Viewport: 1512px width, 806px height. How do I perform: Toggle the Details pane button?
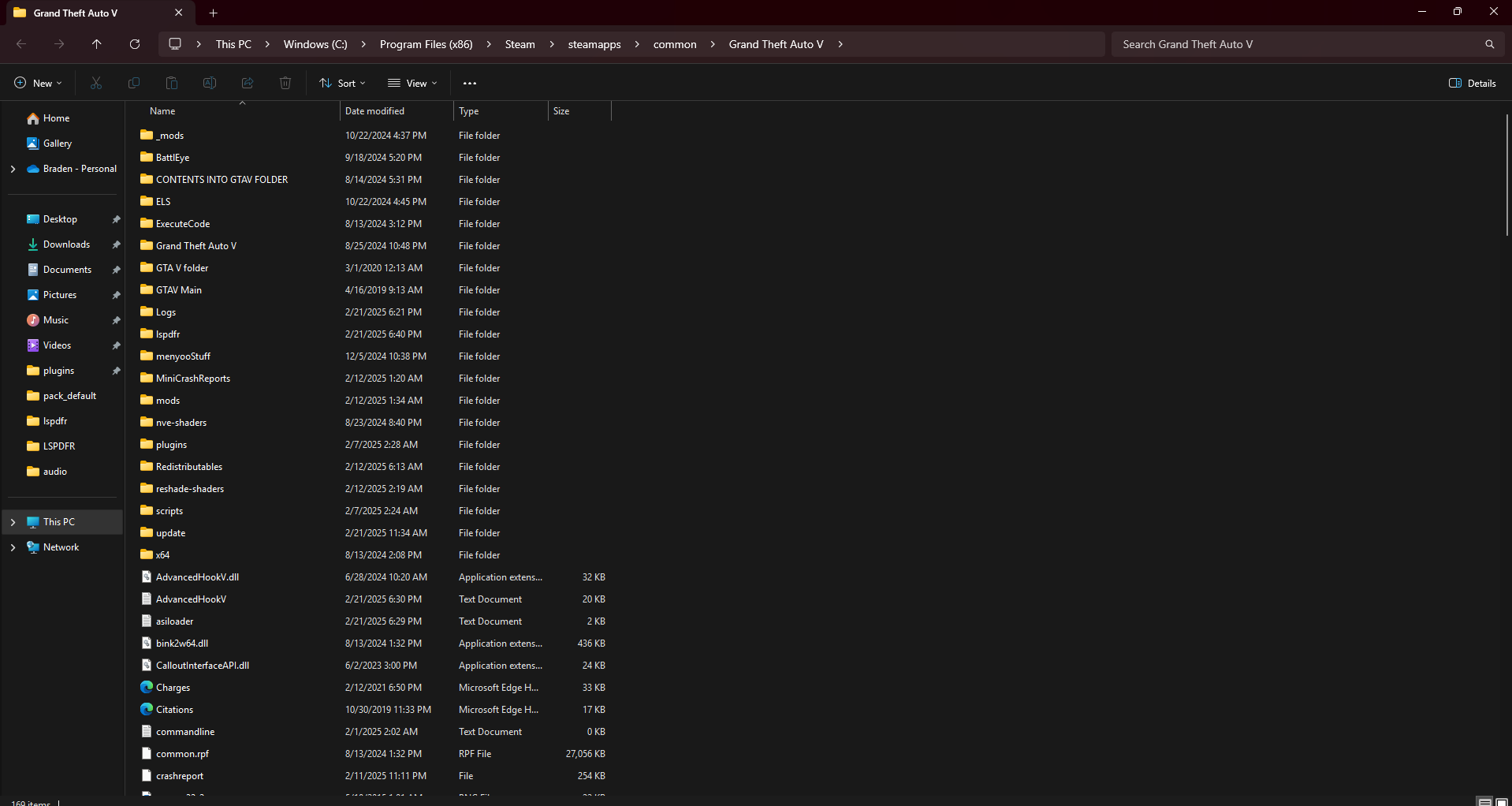1473,83
